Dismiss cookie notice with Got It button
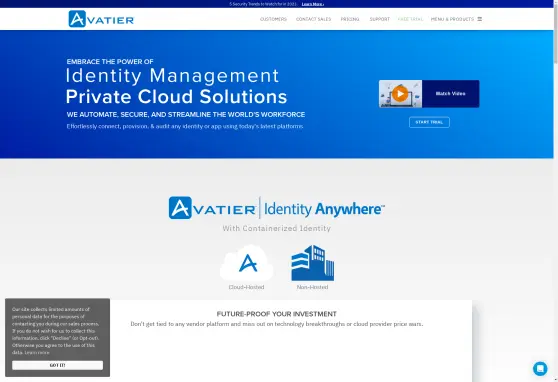Viewport: 558px width, 382px height. pyautogui.click(x=57, y=365)
